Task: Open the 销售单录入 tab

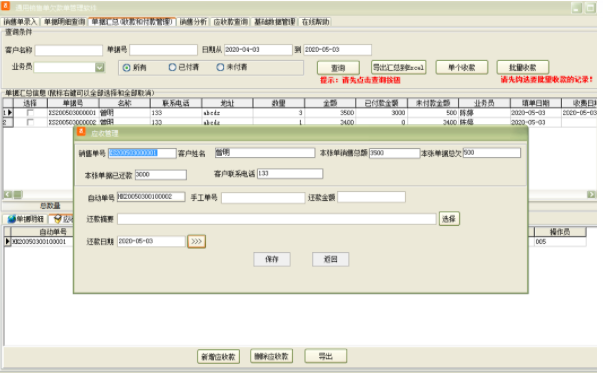Action: click(20, 22)
